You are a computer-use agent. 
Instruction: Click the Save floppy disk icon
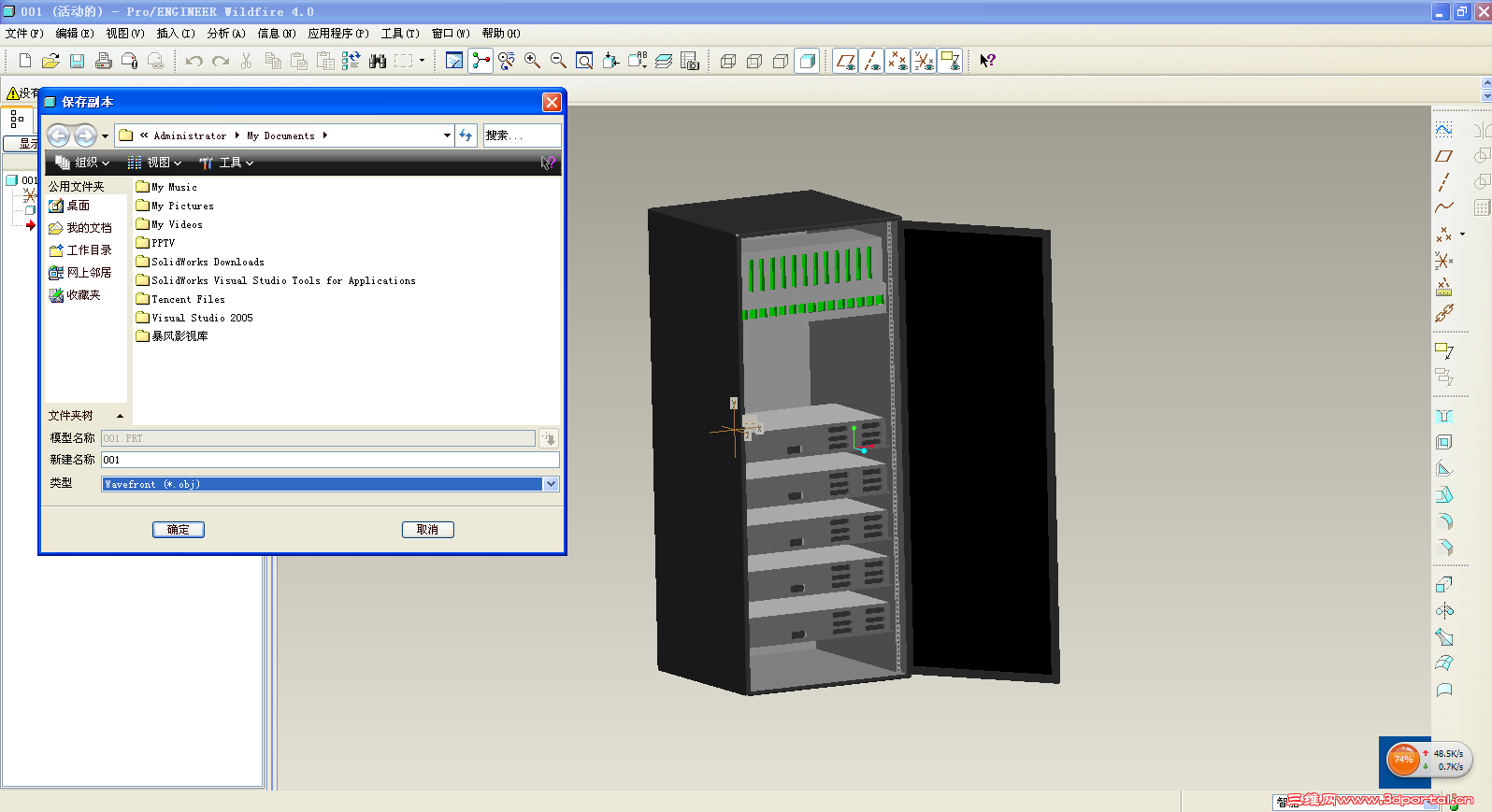point(77,61)
